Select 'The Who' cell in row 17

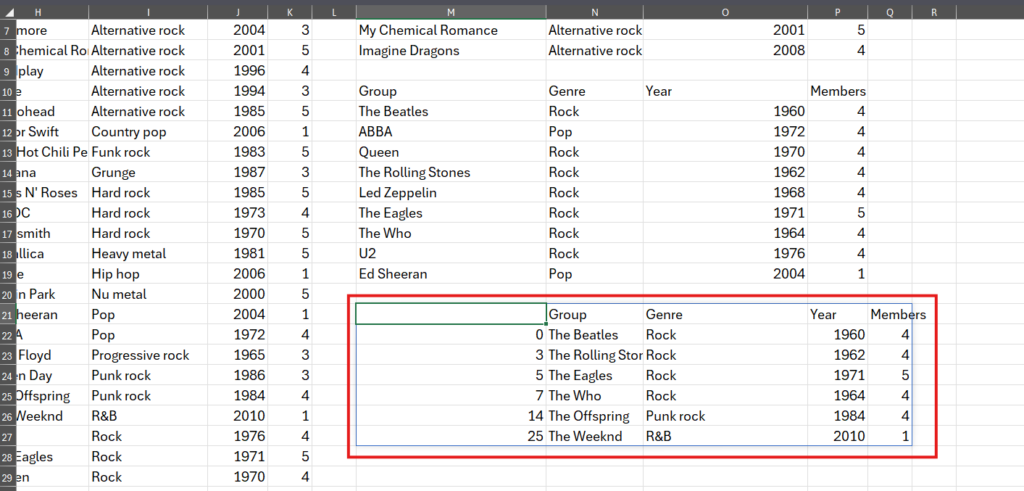coord(451,233)
